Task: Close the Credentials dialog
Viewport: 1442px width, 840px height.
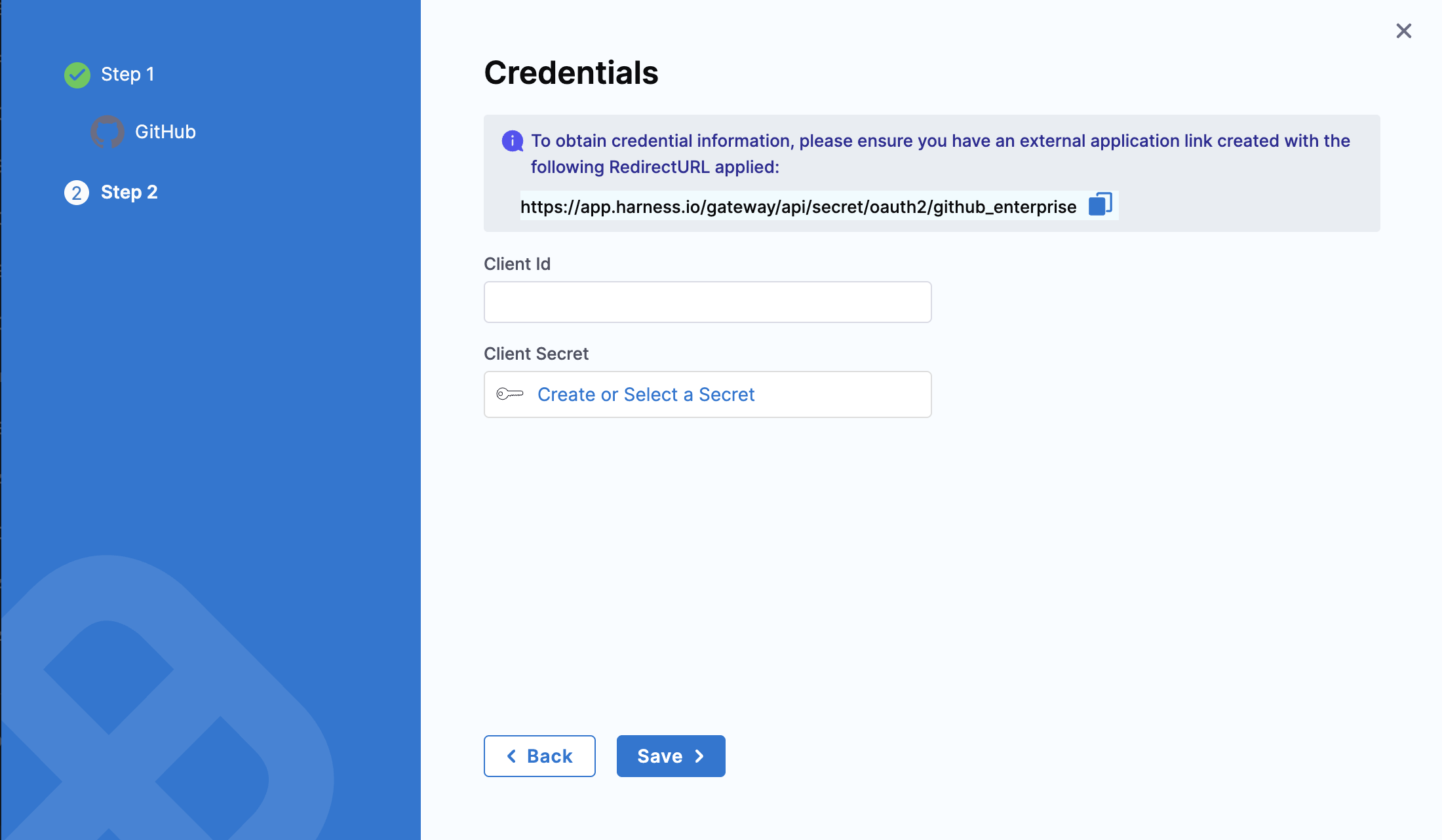Action: pos(1403,31)
